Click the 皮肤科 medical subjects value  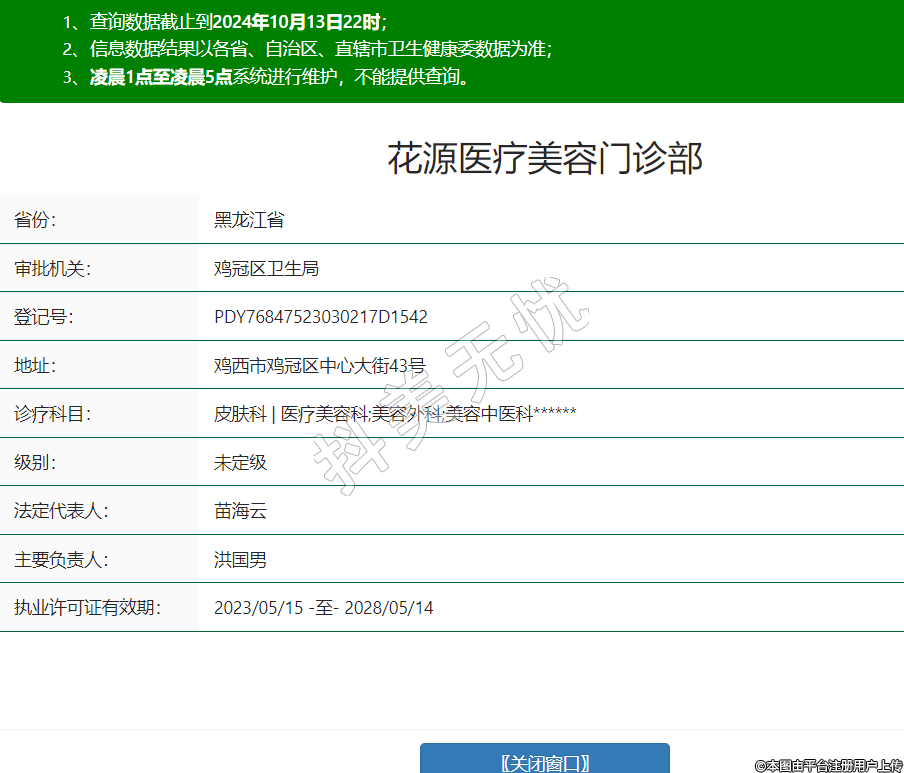tap(240, 414)
